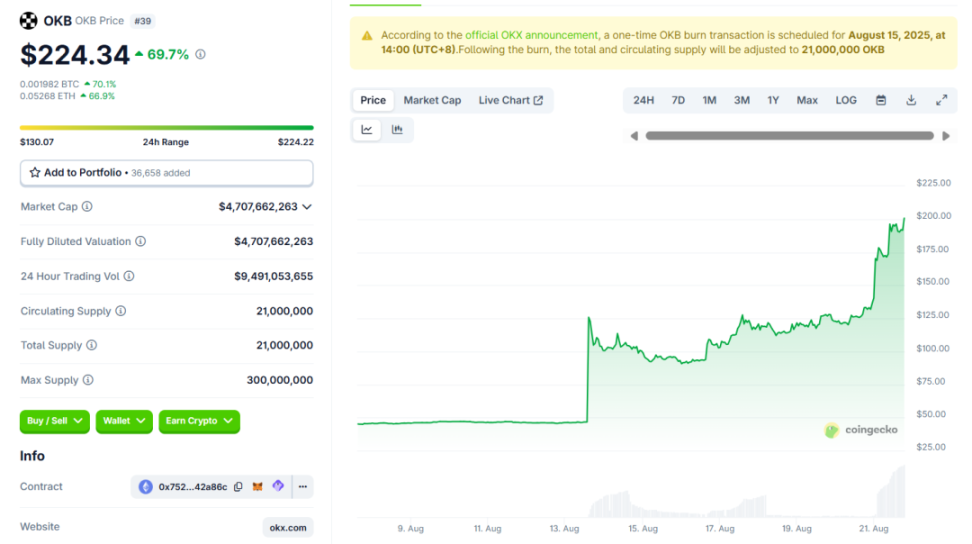Click the $224.34 price value

74,55
